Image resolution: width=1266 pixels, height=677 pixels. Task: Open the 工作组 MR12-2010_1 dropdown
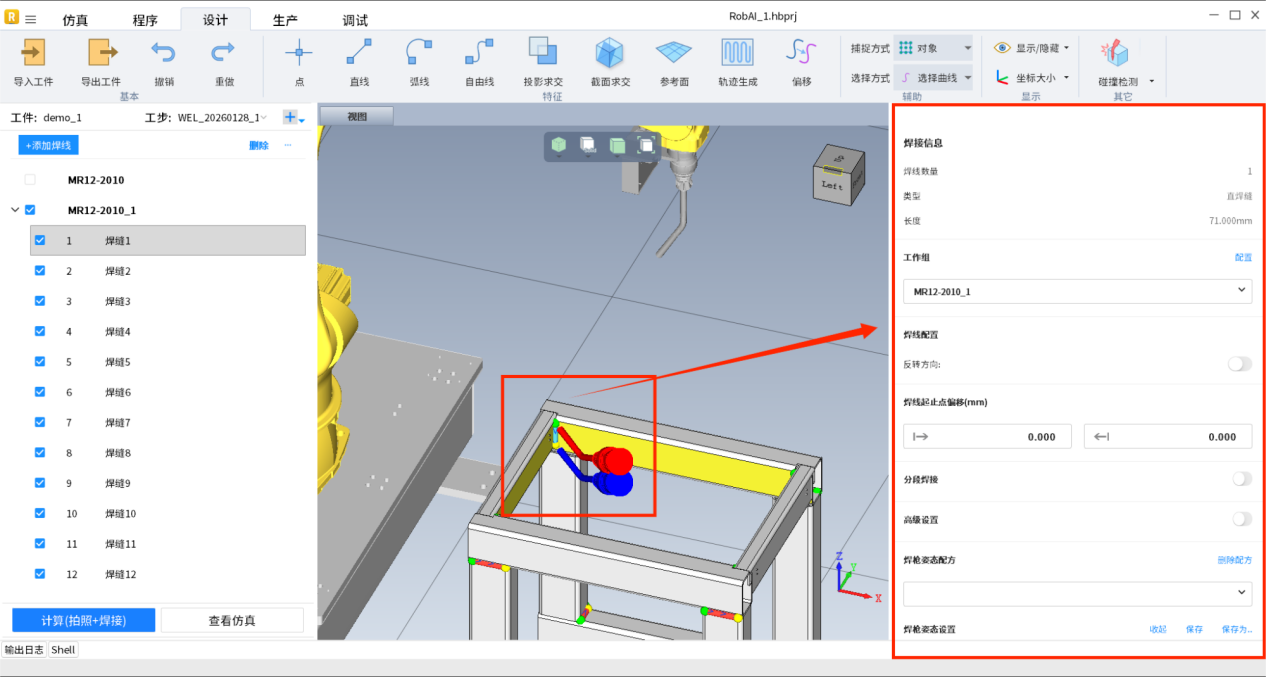pos(1076,291)
